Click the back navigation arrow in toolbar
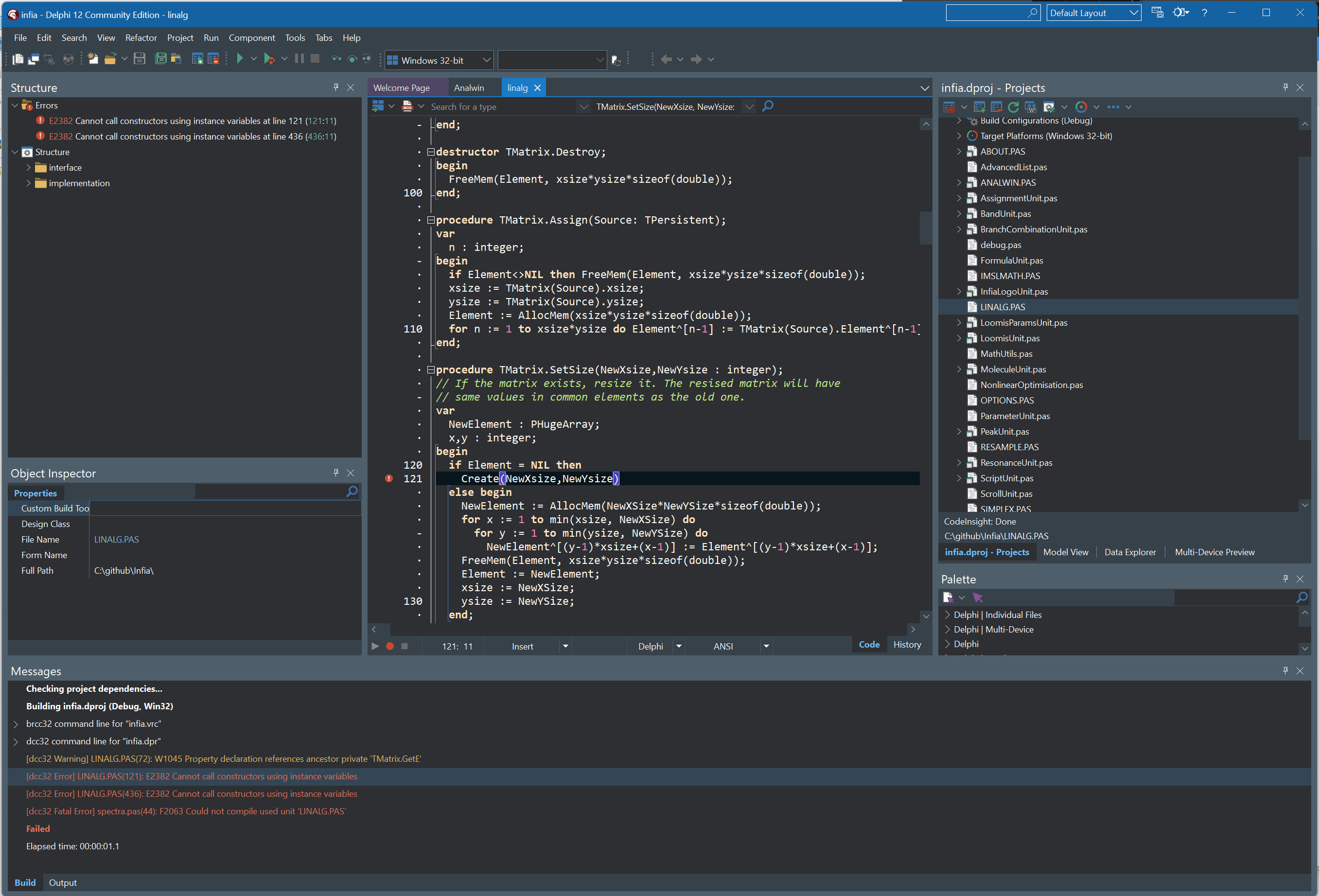1319x896 pixels. point(667,59)
